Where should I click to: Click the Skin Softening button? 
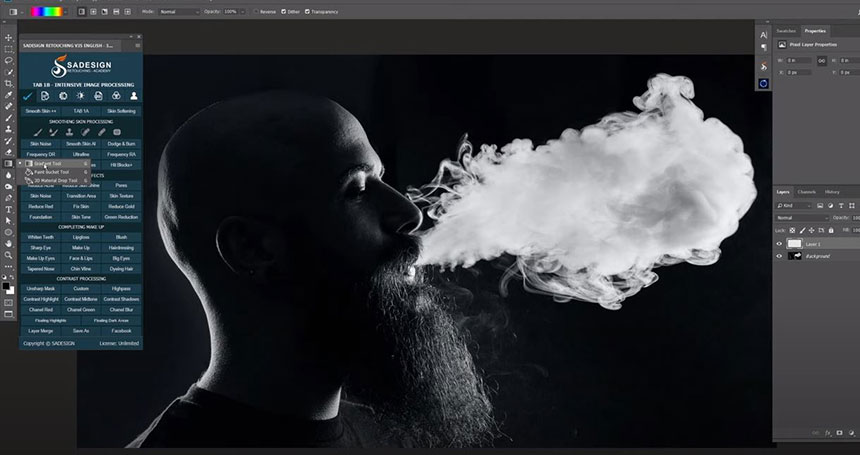coord(121,111)
